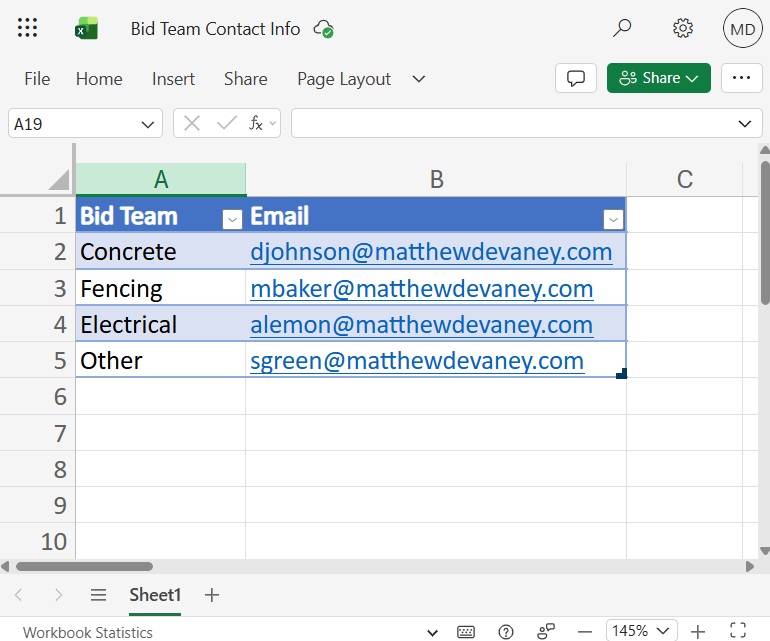Click the insert function fx icon
Screen dimensions: 770x641
pos(256,123)
